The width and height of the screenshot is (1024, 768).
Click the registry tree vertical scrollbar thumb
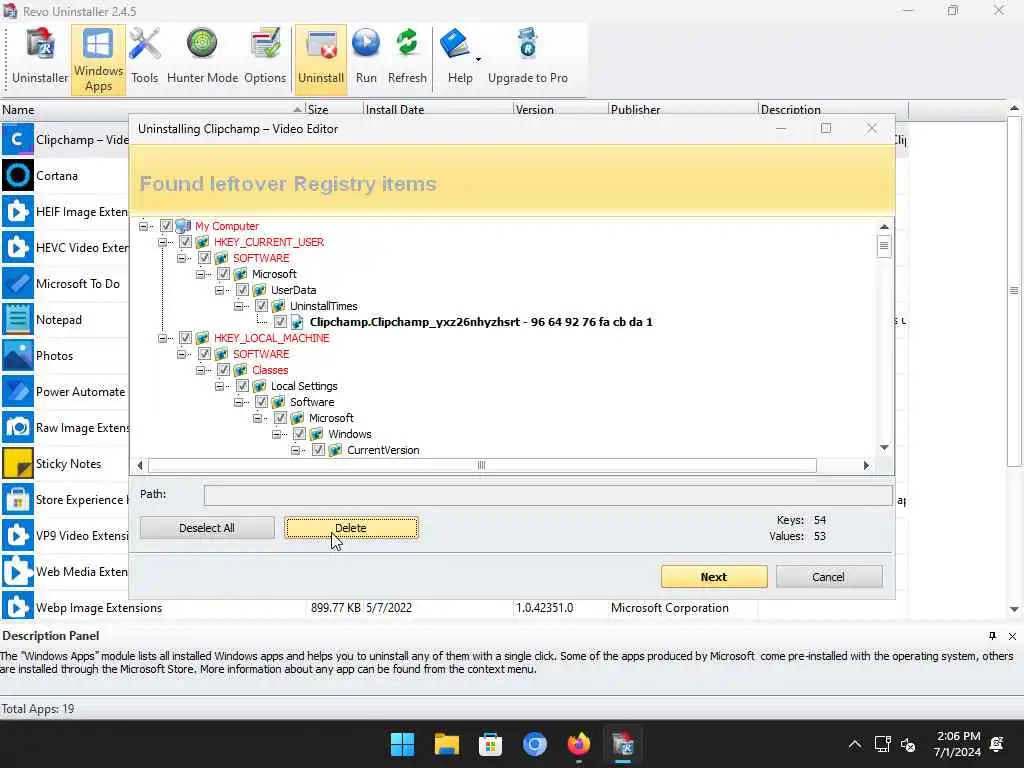pos(884,246)
